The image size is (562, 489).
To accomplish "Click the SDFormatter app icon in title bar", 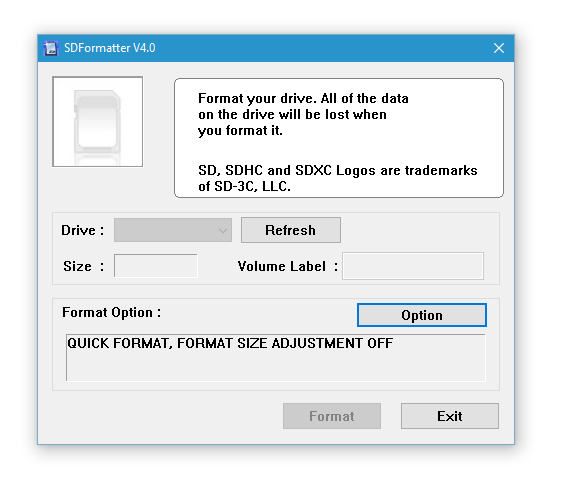I will pos(51,48).
